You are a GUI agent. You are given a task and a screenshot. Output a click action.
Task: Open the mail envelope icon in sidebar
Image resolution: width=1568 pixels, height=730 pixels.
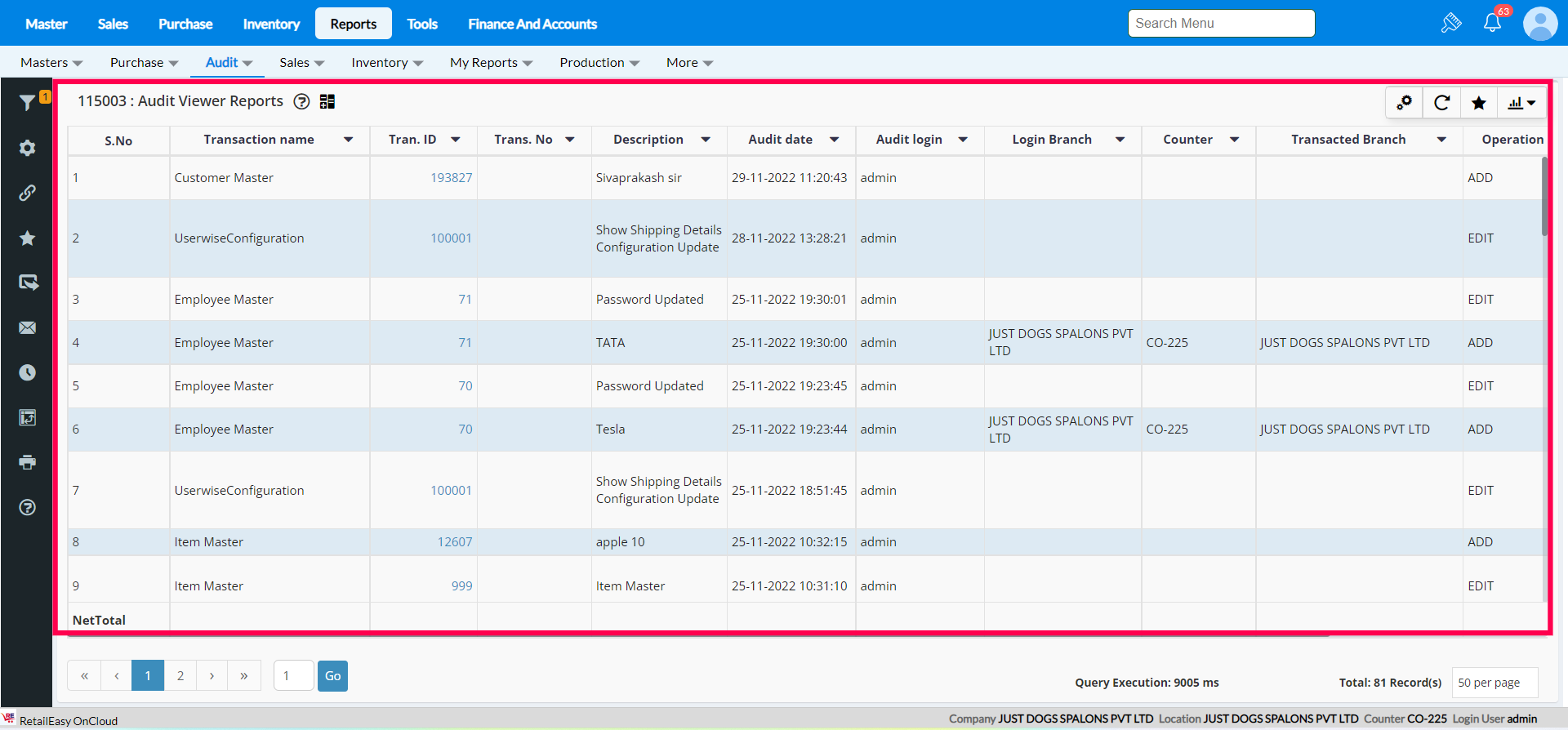[27, 327]
